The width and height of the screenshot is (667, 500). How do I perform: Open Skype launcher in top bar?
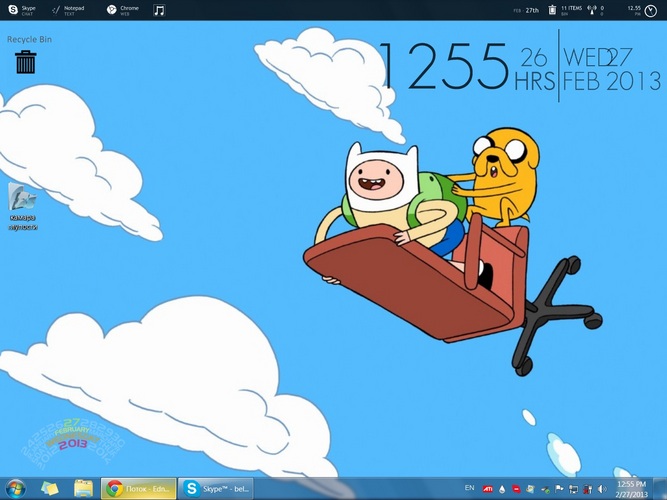tap(22, 10)
